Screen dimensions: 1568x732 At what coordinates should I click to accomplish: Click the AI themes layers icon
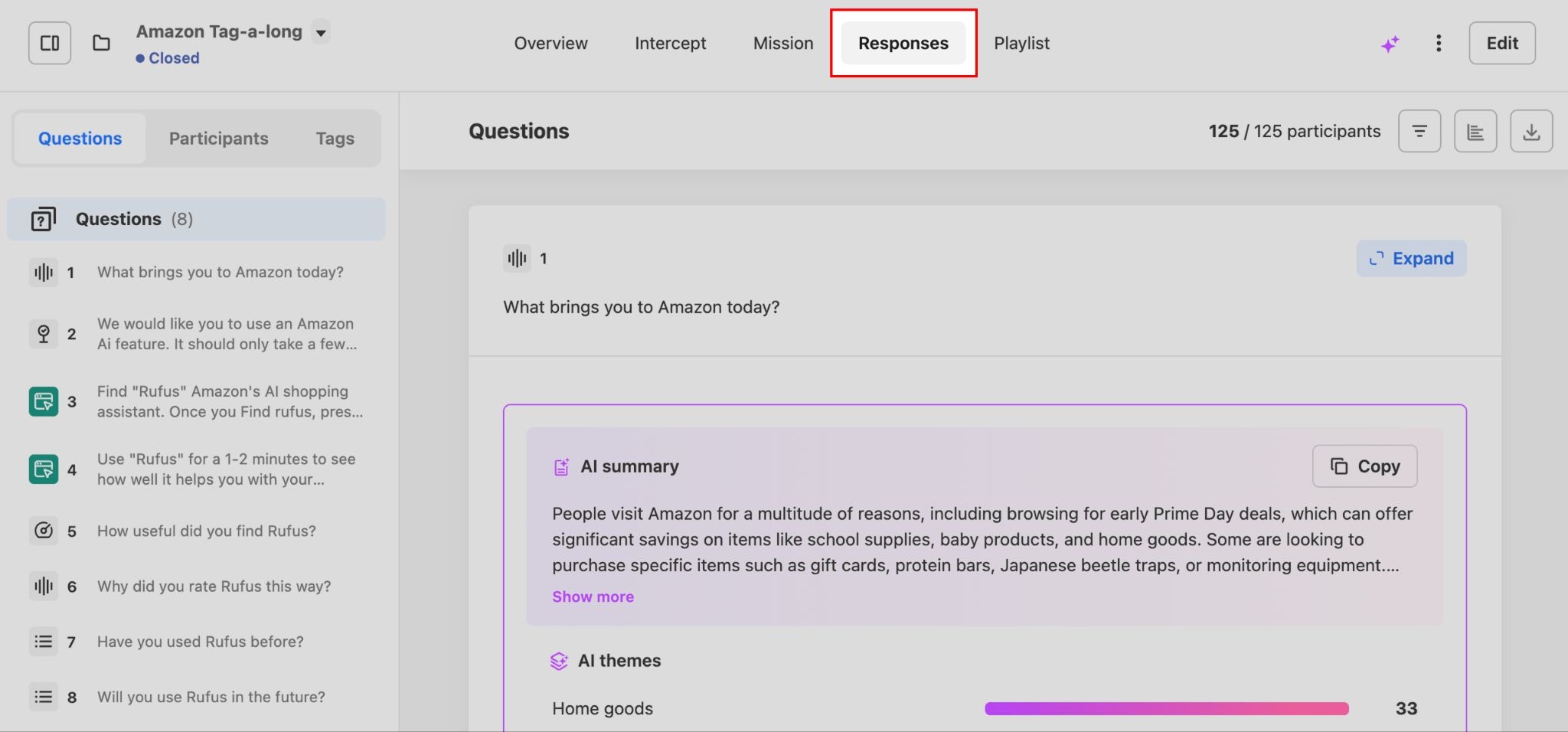coord(559,661)
